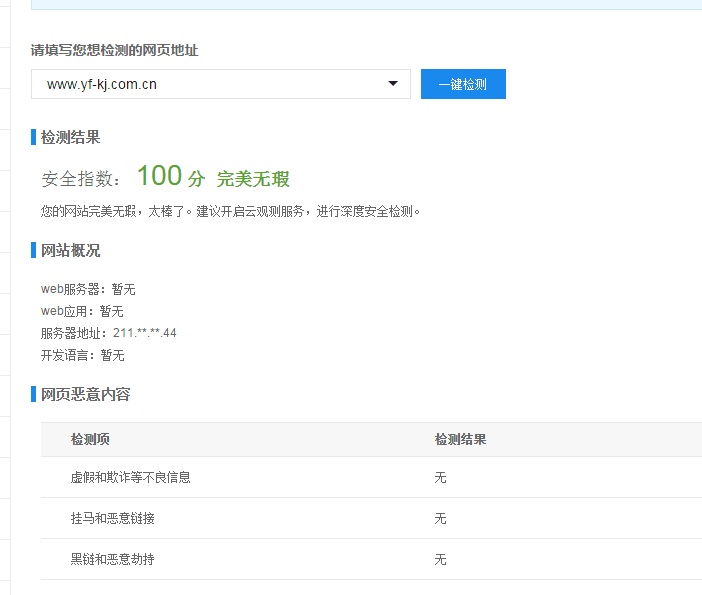The image size is (702, 595).
Task: Select the 检测结果 section heading
Action: tap(70, 137)
